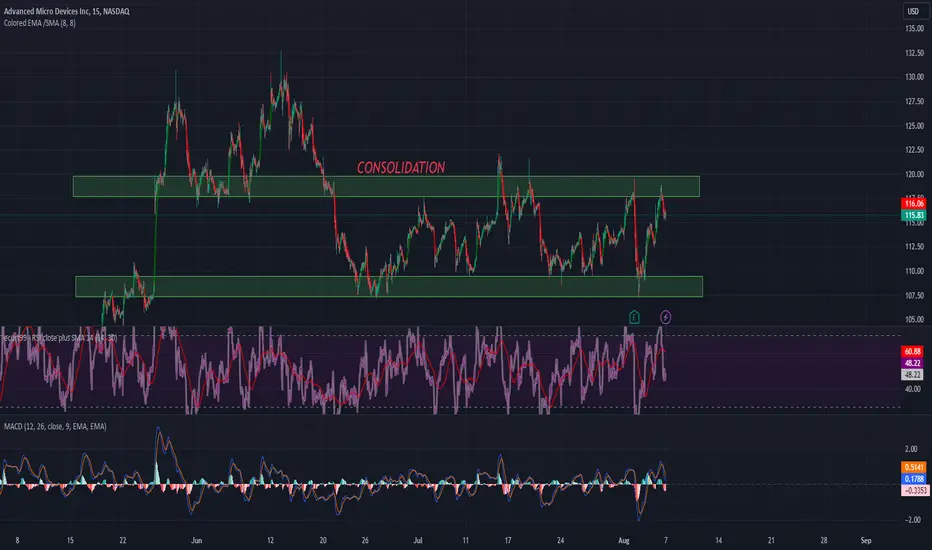Click the 125.00 price axis label
The height and width of the screenshot is (550, 932).
point(914,125)
